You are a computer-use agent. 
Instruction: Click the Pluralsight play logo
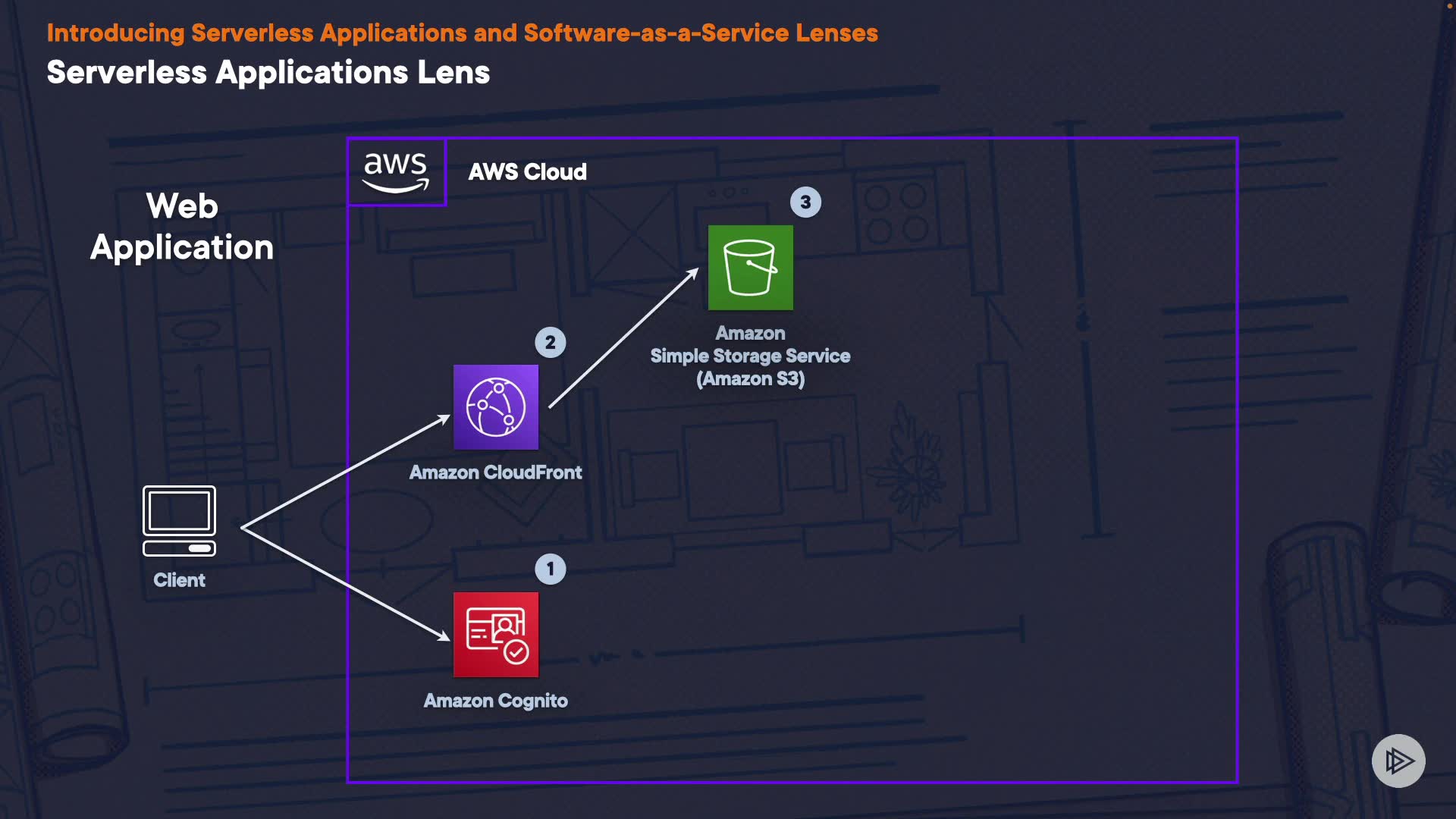click(x=1398, y=761)
